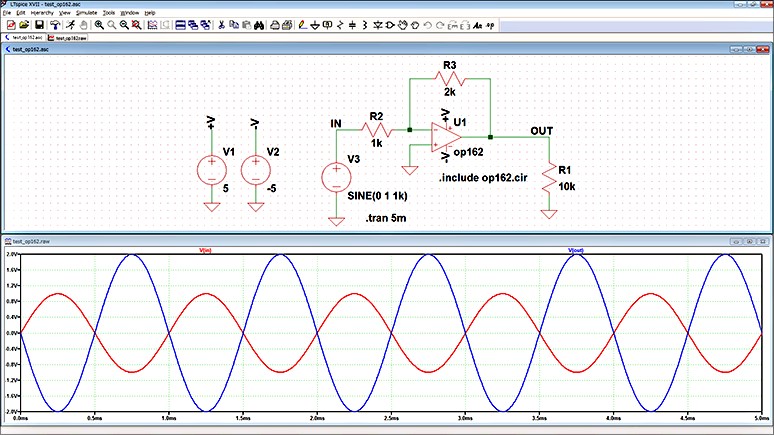Image resolution: width=774 pixels, height=435 pixels.
Task: Click the Zoom in magnifier icon
Action: [100, 24]
